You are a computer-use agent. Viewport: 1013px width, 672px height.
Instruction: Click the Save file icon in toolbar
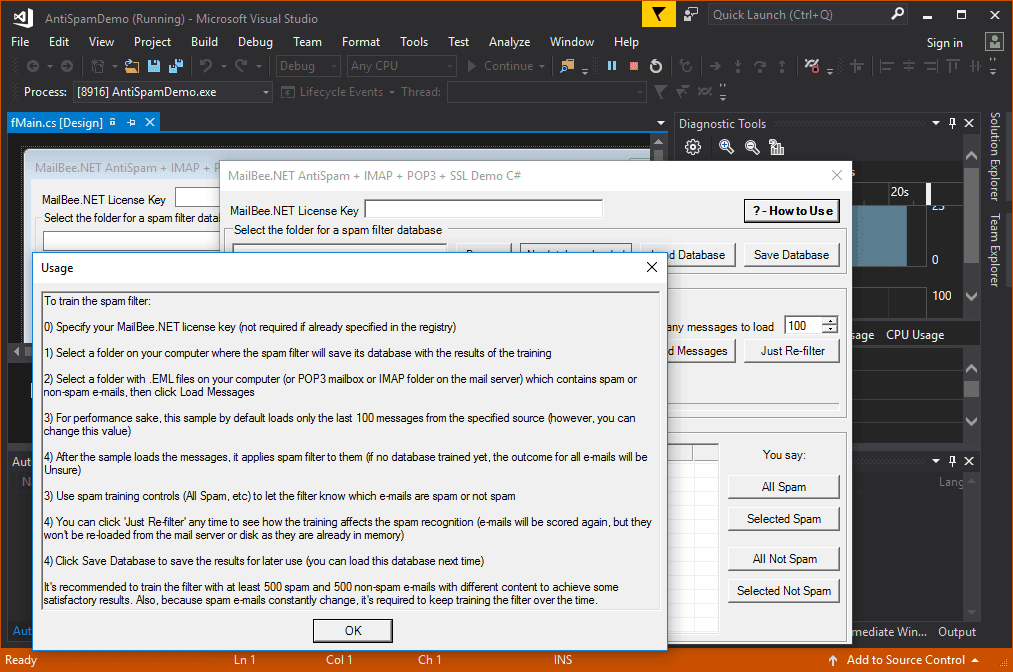pos(154,66)
